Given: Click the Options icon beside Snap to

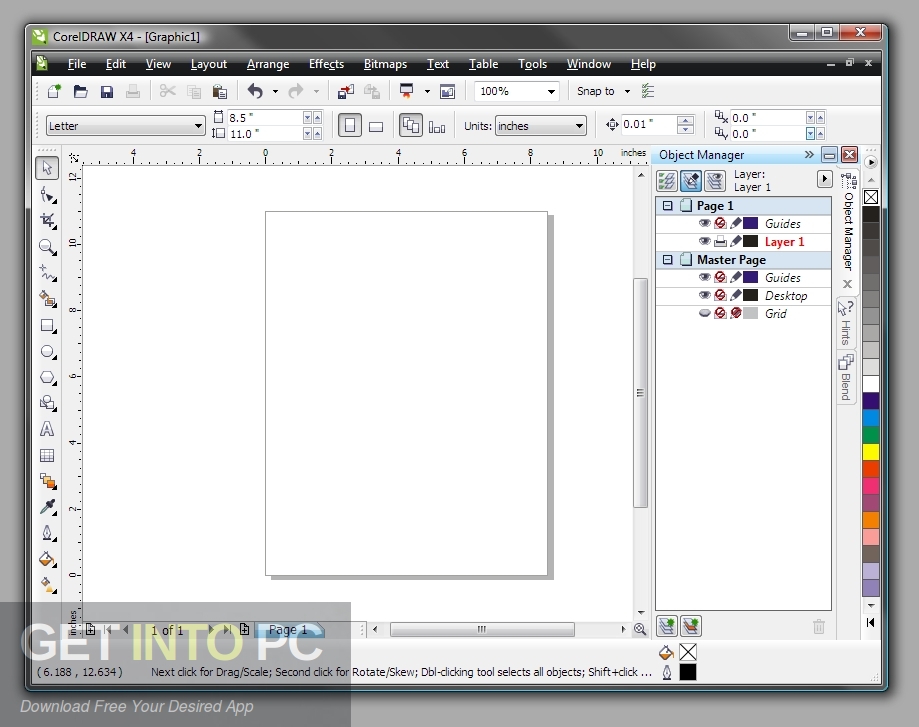Looking at the screenshot, I should pos(648,91).
